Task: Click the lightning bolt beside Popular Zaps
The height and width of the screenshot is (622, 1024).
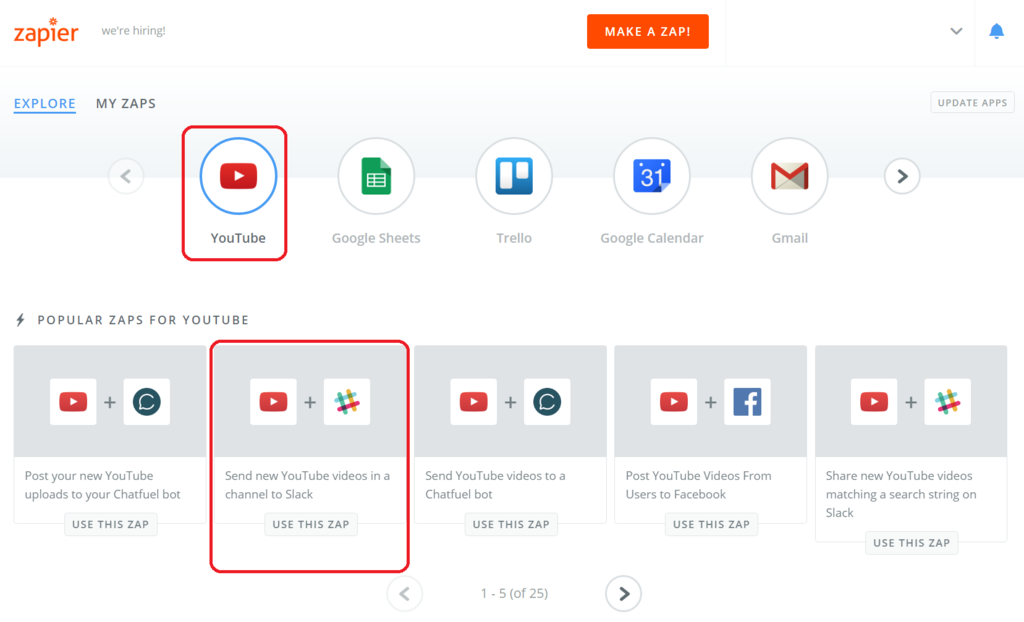Action: (x=20, y=319)
